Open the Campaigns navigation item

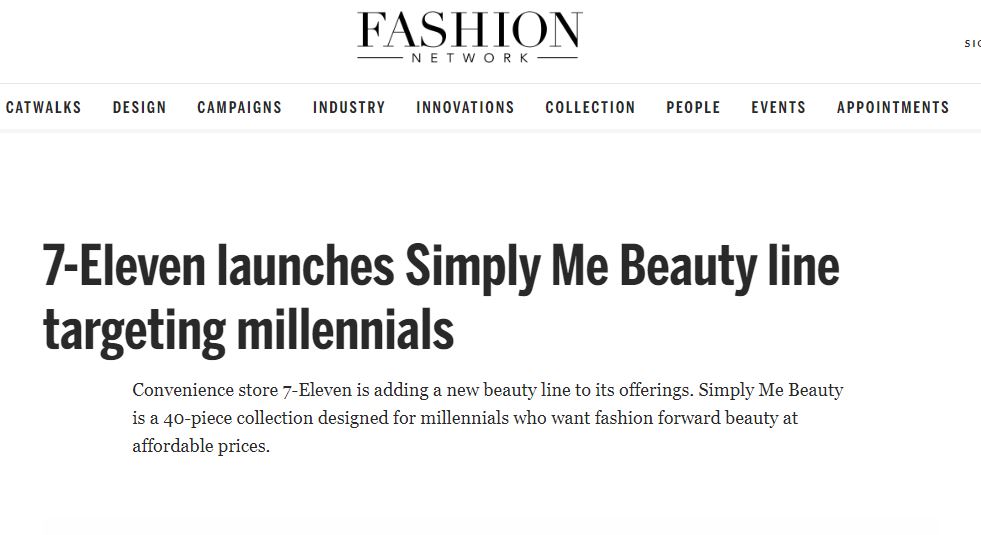[x=239, y=107]
